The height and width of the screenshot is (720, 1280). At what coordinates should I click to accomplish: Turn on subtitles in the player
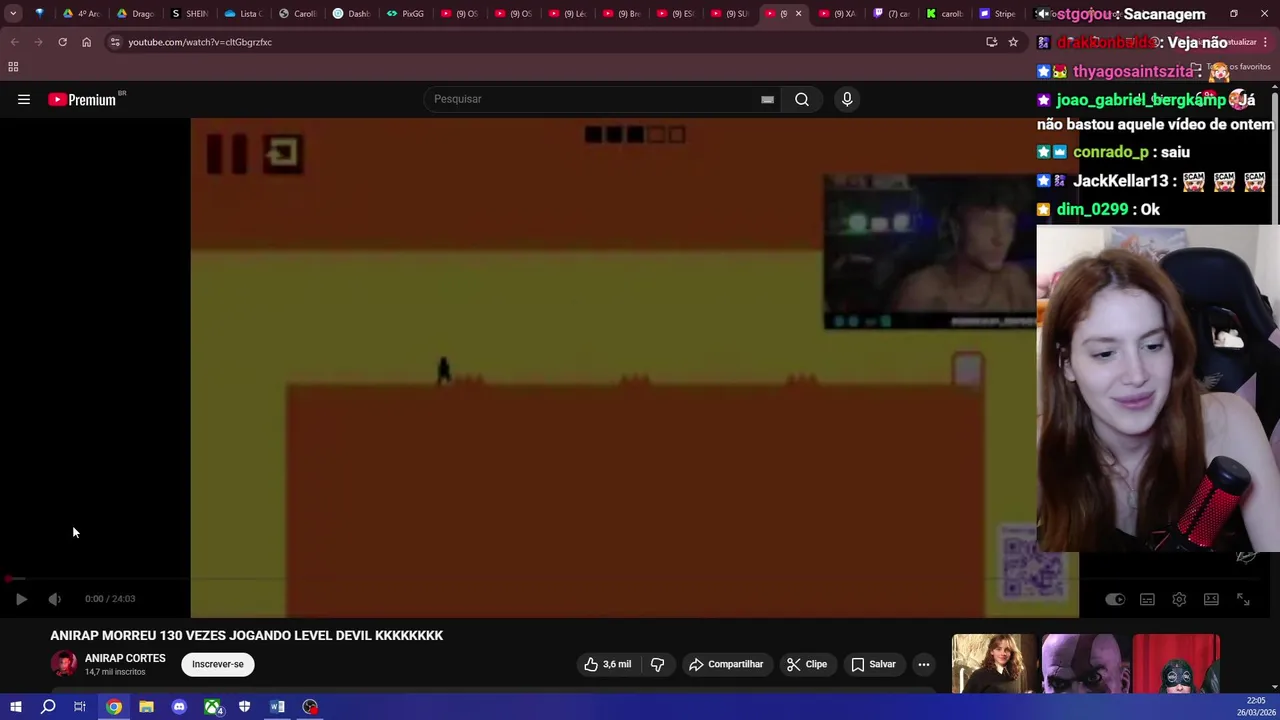tap(1147, 599)
